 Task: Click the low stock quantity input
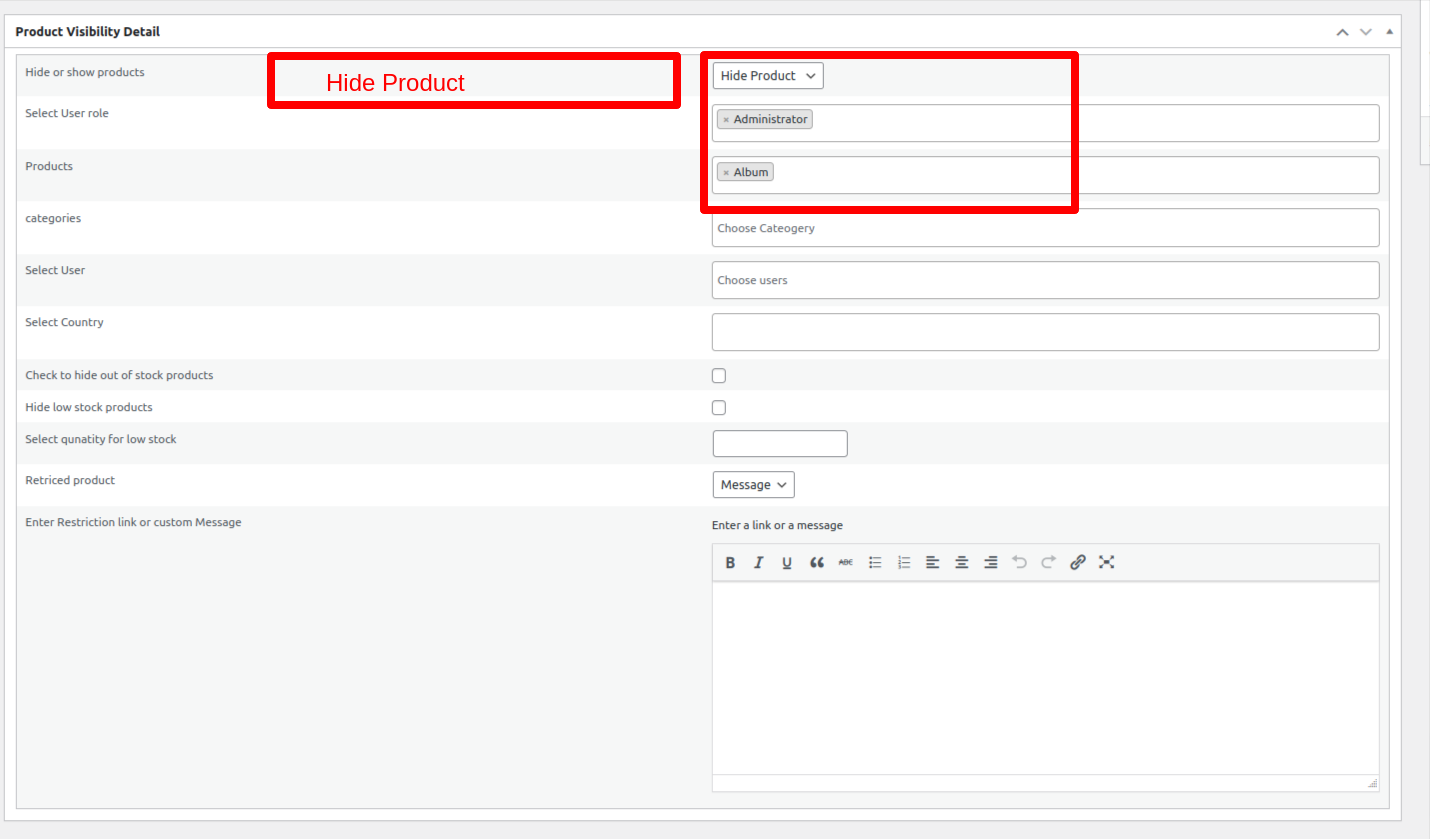(780, 444)
